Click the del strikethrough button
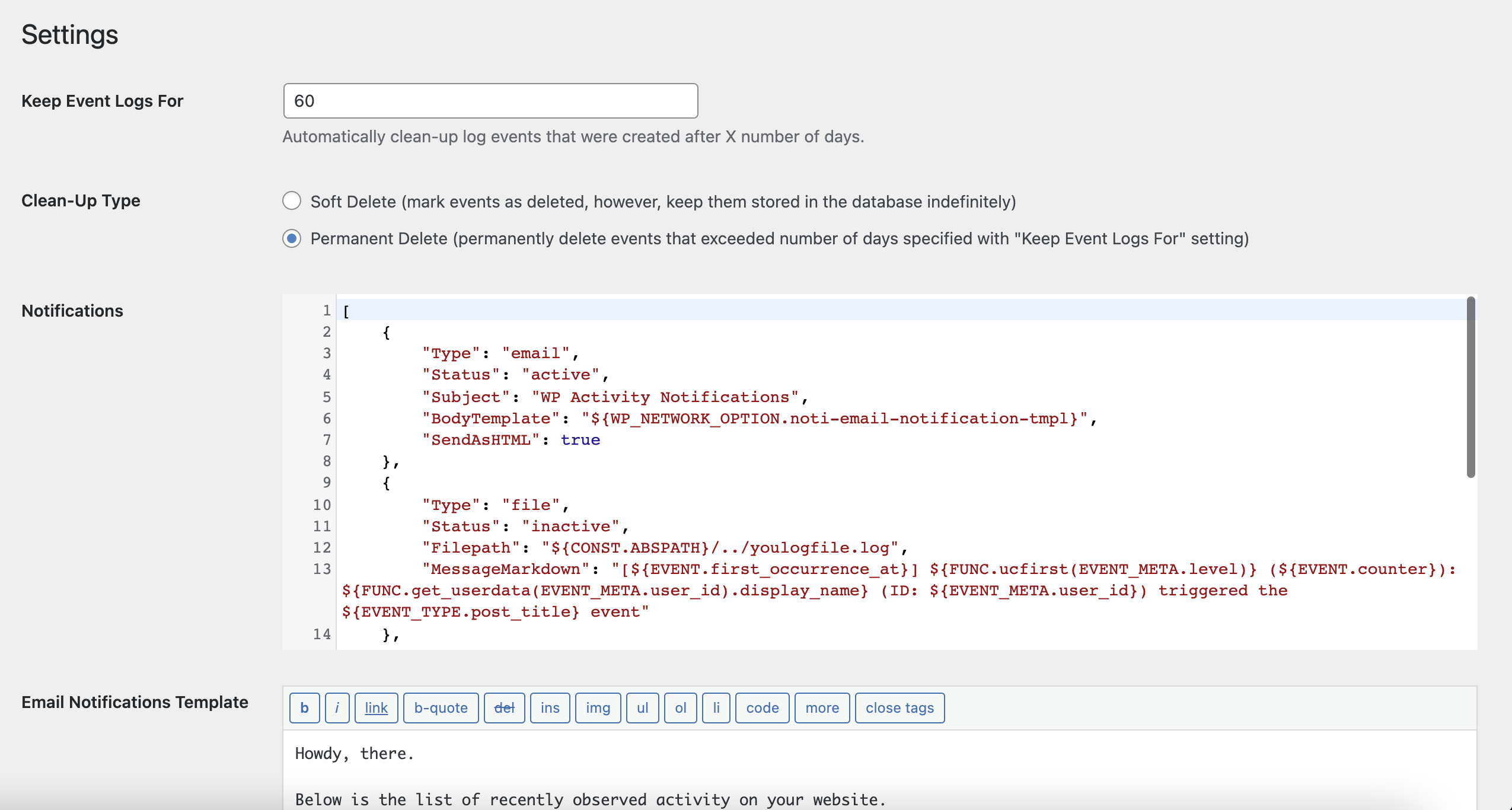The height and width of the screenshot is (810, 1512). [x=504, y=708]
